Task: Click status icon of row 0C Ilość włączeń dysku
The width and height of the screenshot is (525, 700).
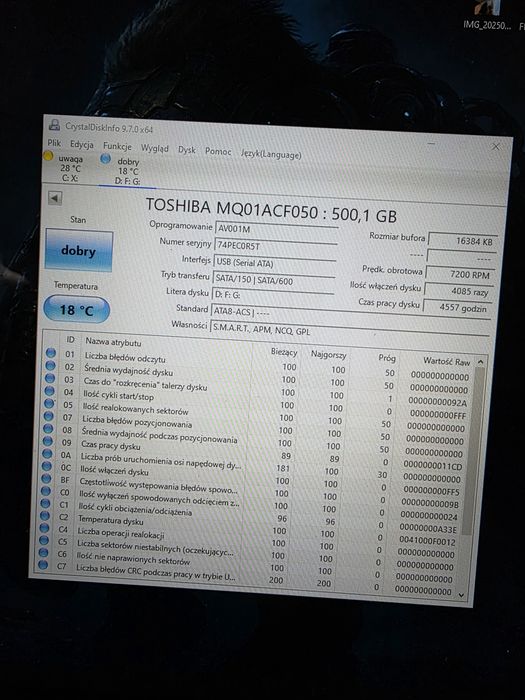Action: [x=46, y=466]
